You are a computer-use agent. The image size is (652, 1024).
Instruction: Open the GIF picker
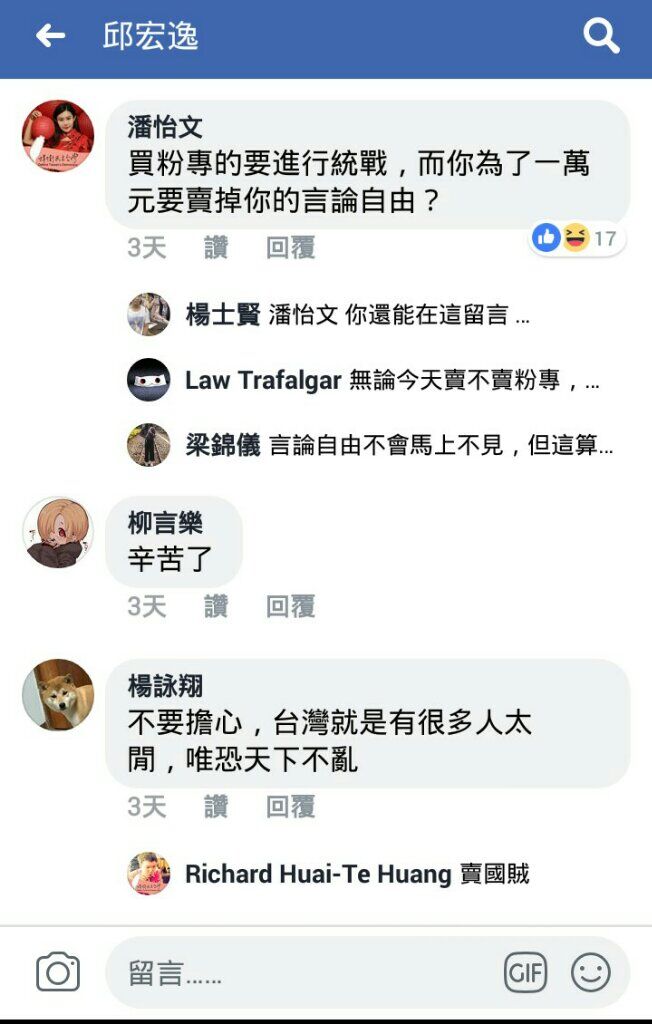pos(525,973)
